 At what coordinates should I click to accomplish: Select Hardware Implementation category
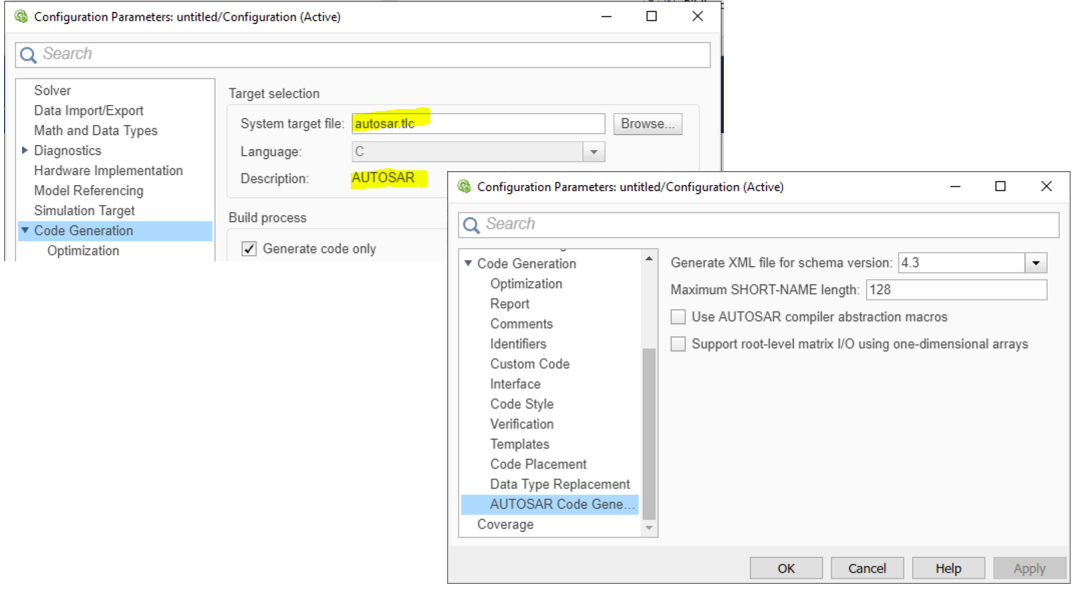click(108, 170)
